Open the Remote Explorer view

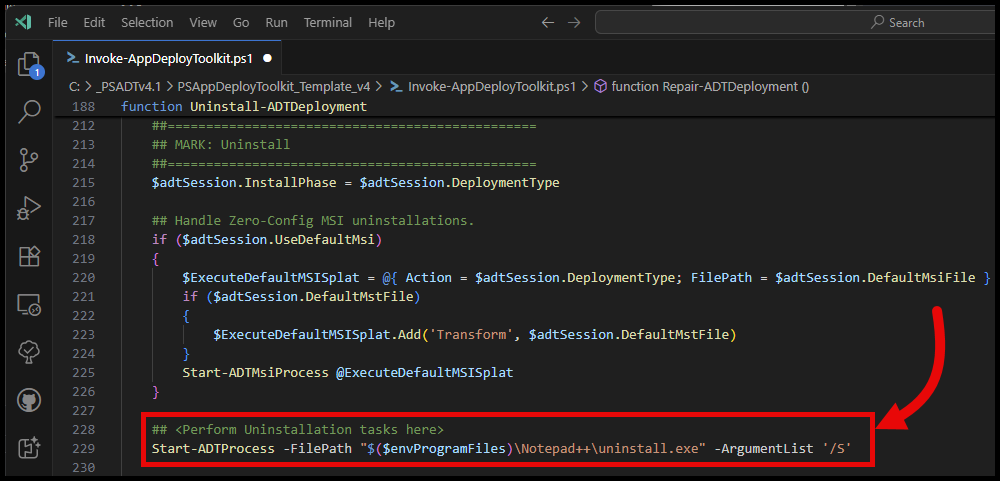pyautogui.click(x=28, y=305)
